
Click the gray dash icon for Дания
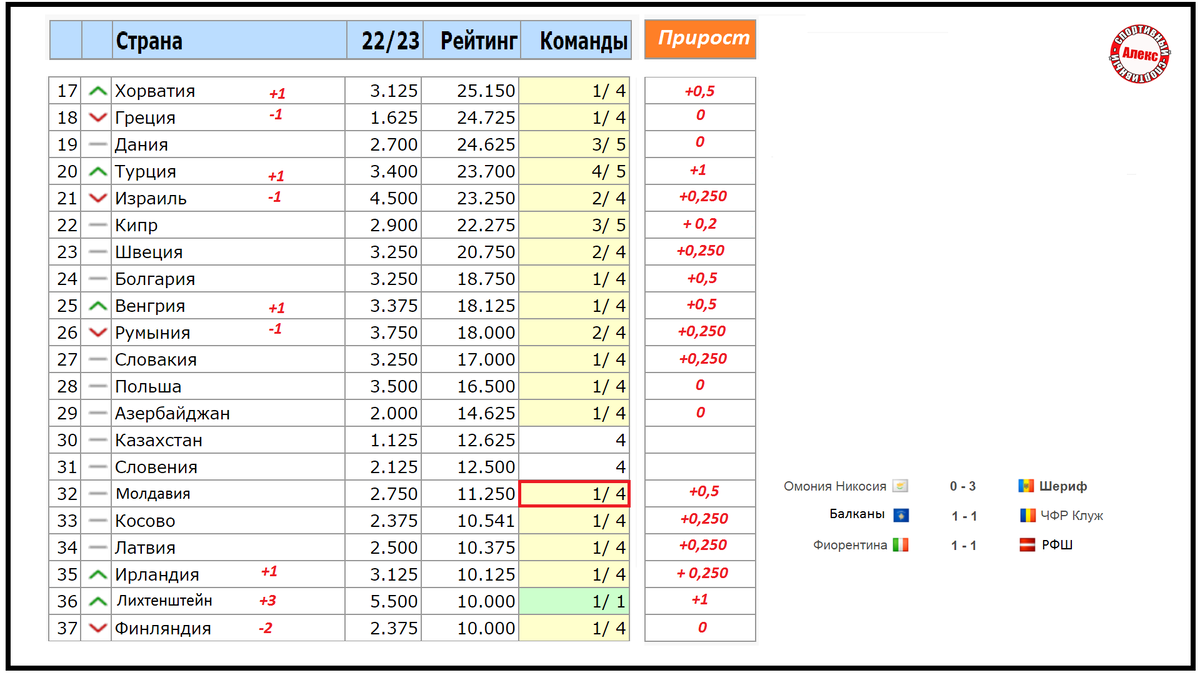(97, 145)
